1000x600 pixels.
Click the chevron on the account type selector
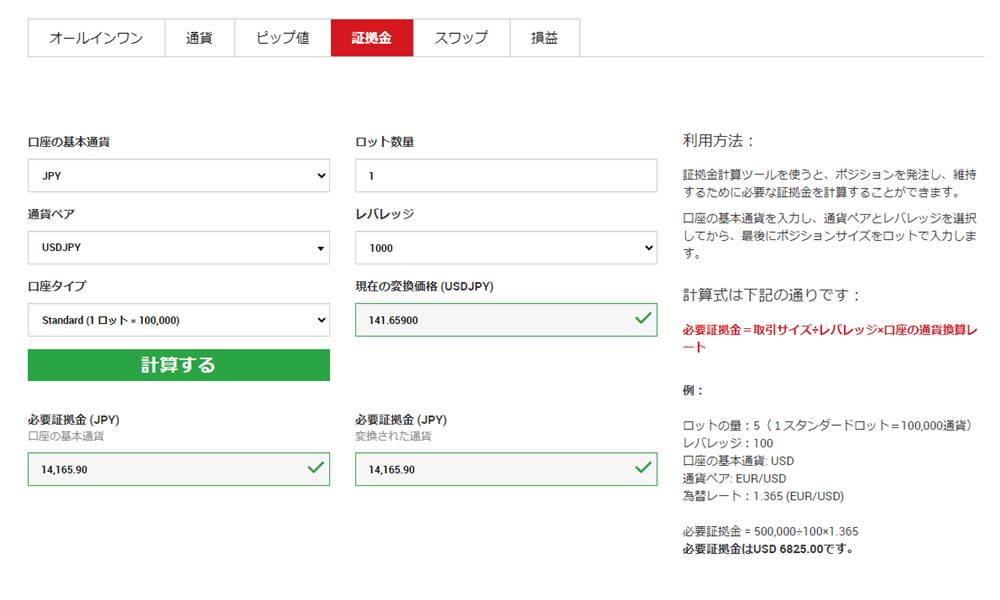(320, 320)
